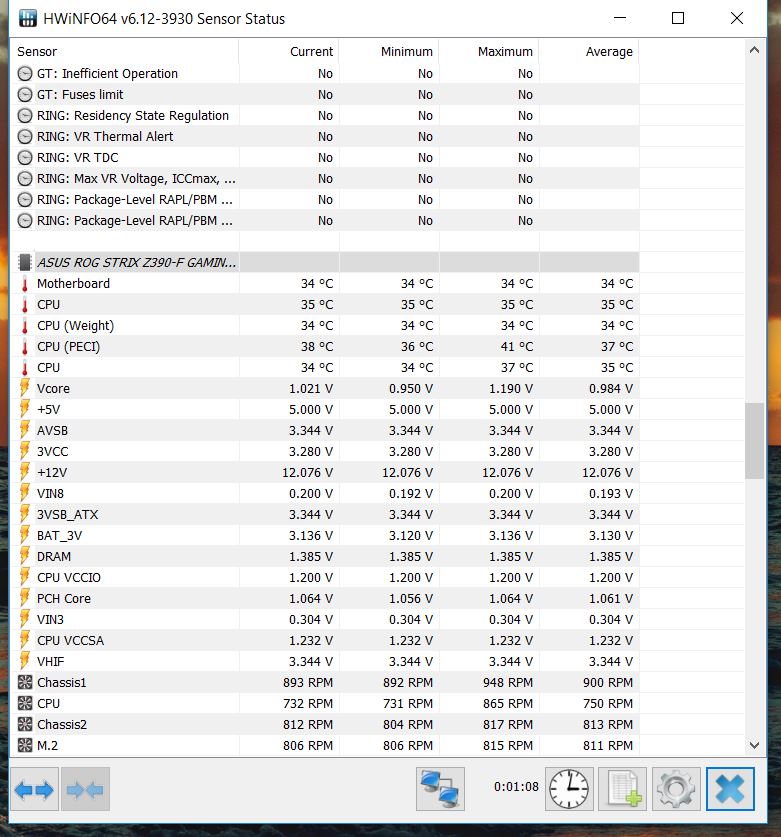Click the shrink layout arrows button
The image size is (781, 837).
(85, 789)
